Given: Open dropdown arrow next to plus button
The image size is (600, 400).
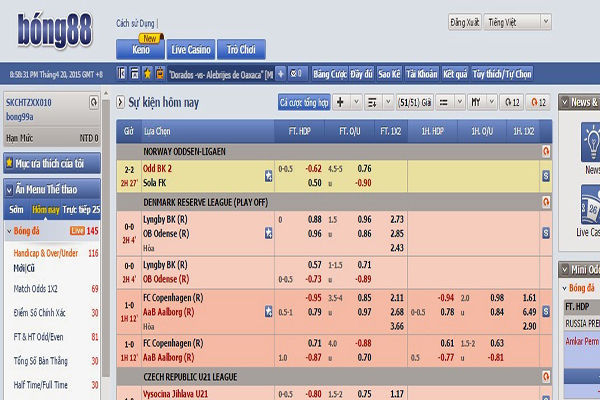Looking at the screenshot, I should pyautogui.click(x=356, y=102).
